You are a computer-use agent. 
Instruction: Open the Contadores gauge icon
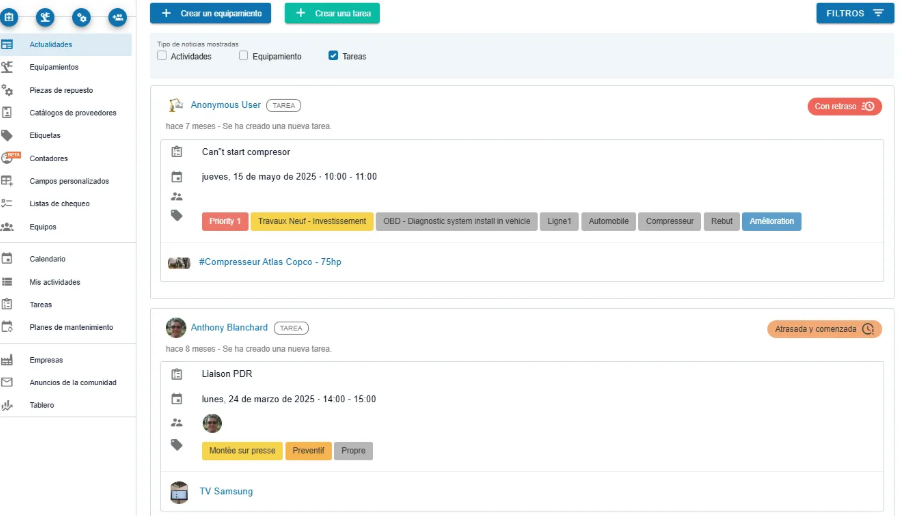tap(9, 158)
